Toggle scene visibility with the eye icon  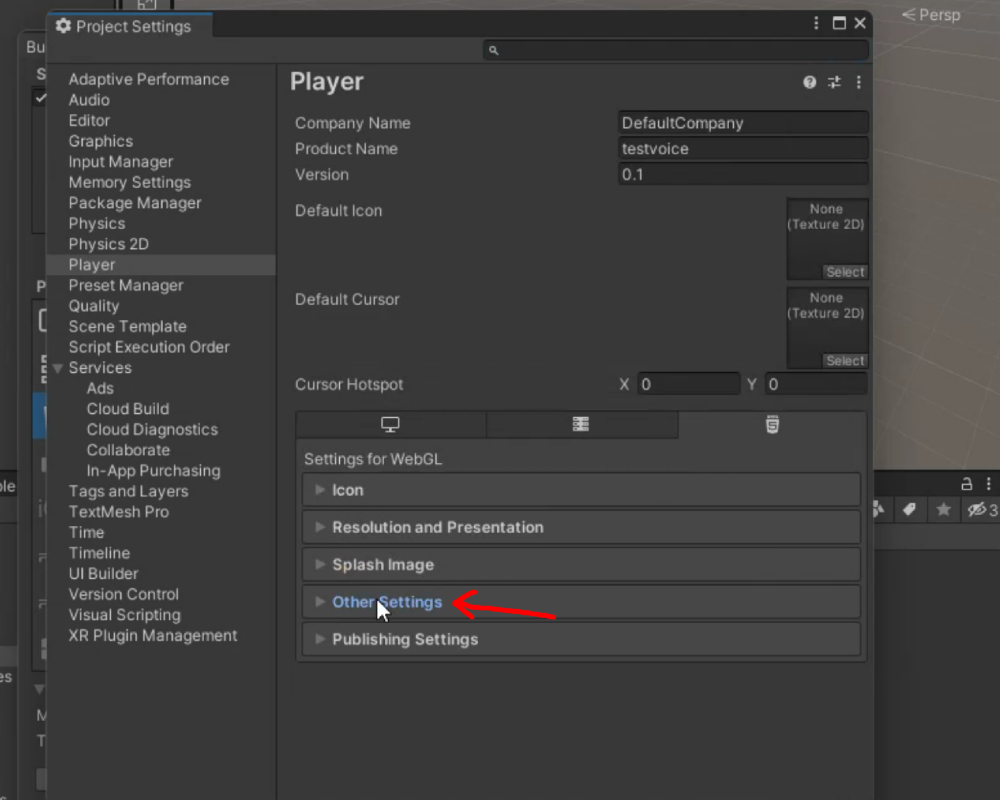[x=977, y=510]
